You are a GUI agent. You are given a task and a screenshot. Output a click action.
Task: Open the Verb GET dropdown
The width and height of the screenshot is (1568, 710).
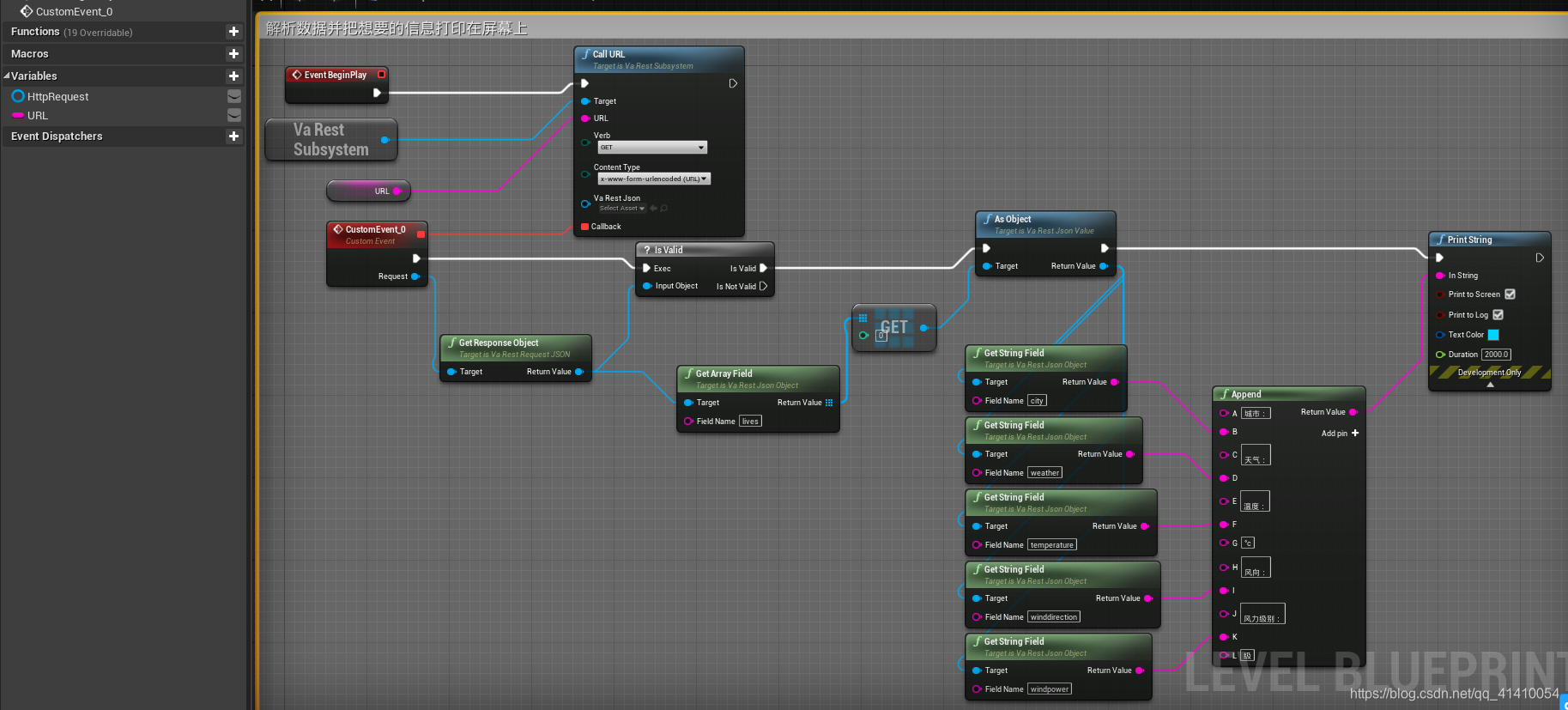[652, 148]
